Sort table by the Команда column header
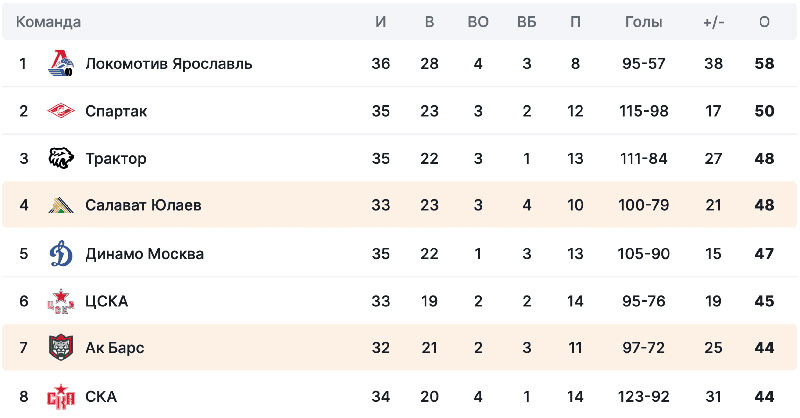 (x=48, y=21)
